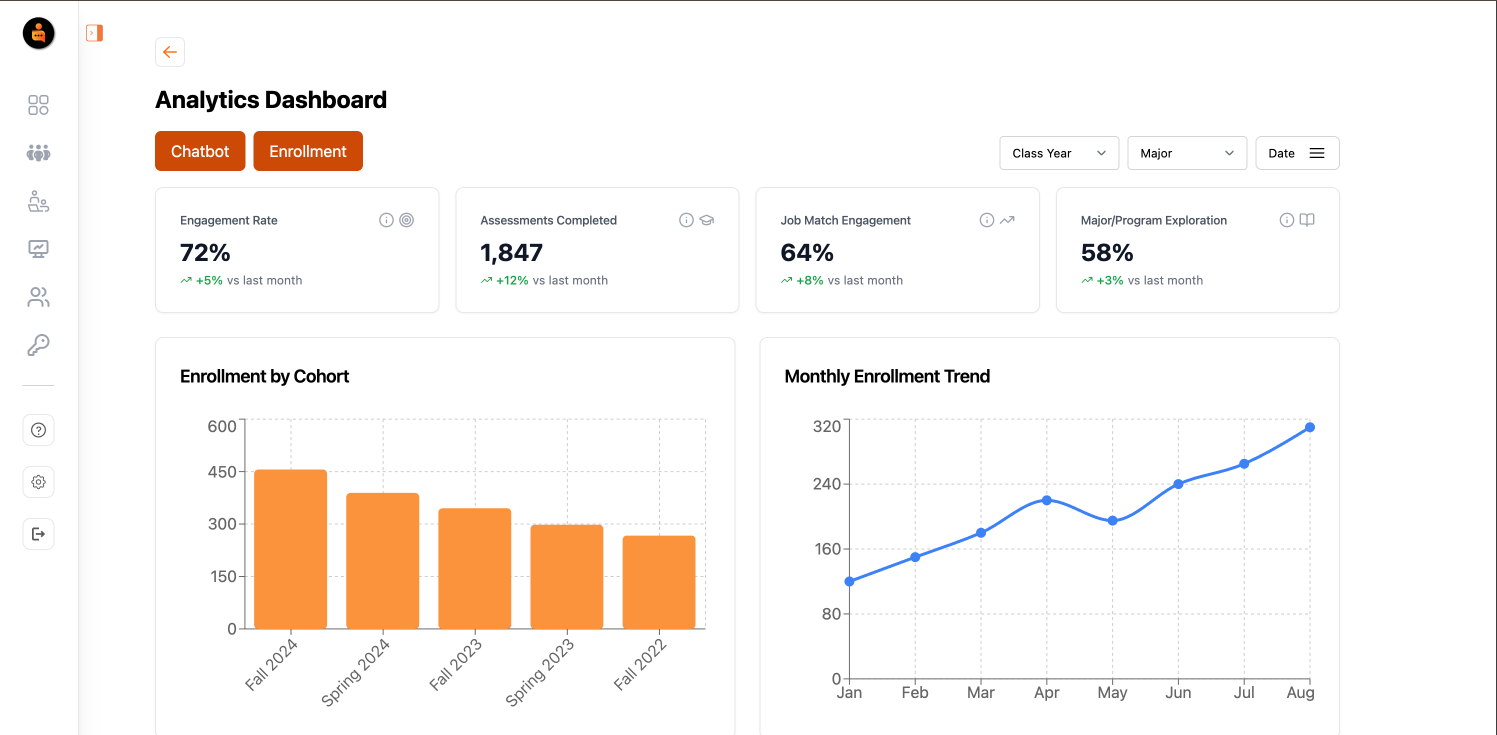The image size is (1497, 735).
Task: Click the Fall 2024 bar in chart
Action: [291, 549]
